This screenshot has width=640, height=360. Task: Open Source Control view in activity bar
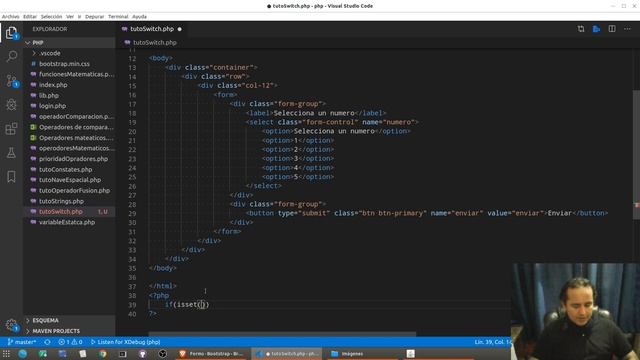pyautogui.click(x=11, y=81)
